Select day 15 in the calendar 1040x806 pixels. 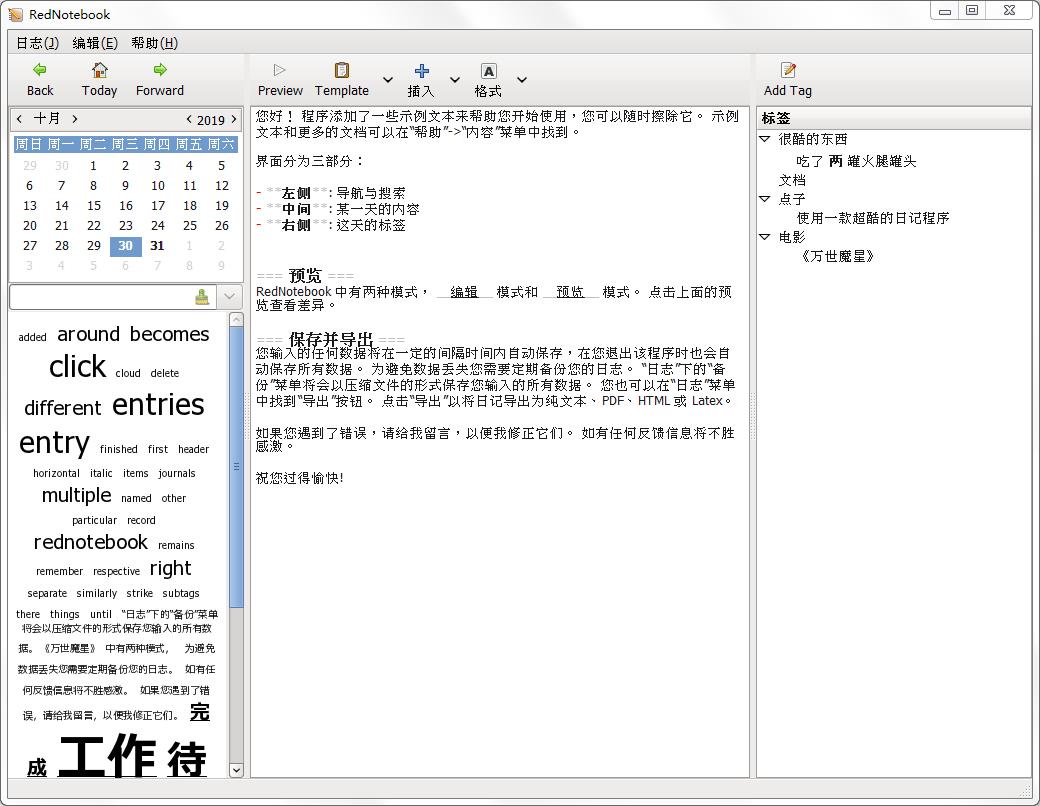coord(93,205)
